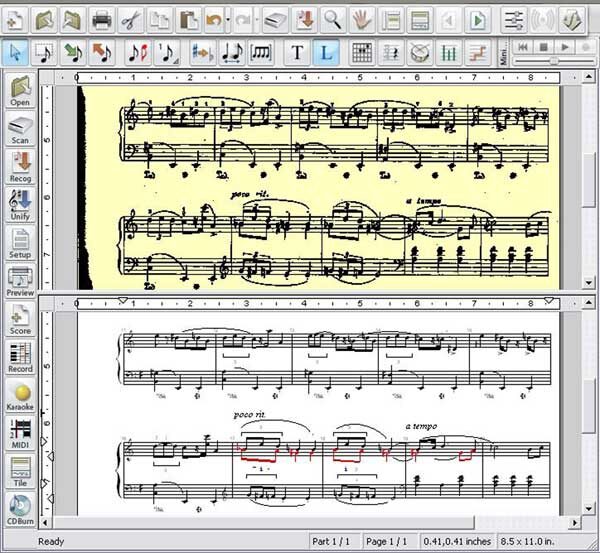Click the orange undo arrow

click(x=214, y=20)
